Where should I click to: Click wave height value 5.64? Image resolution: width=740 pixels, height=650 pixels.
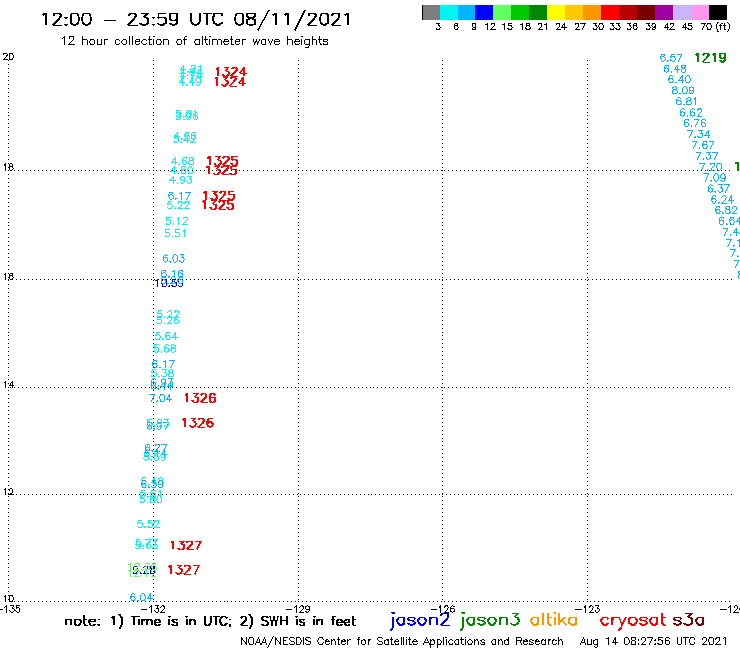166,337
